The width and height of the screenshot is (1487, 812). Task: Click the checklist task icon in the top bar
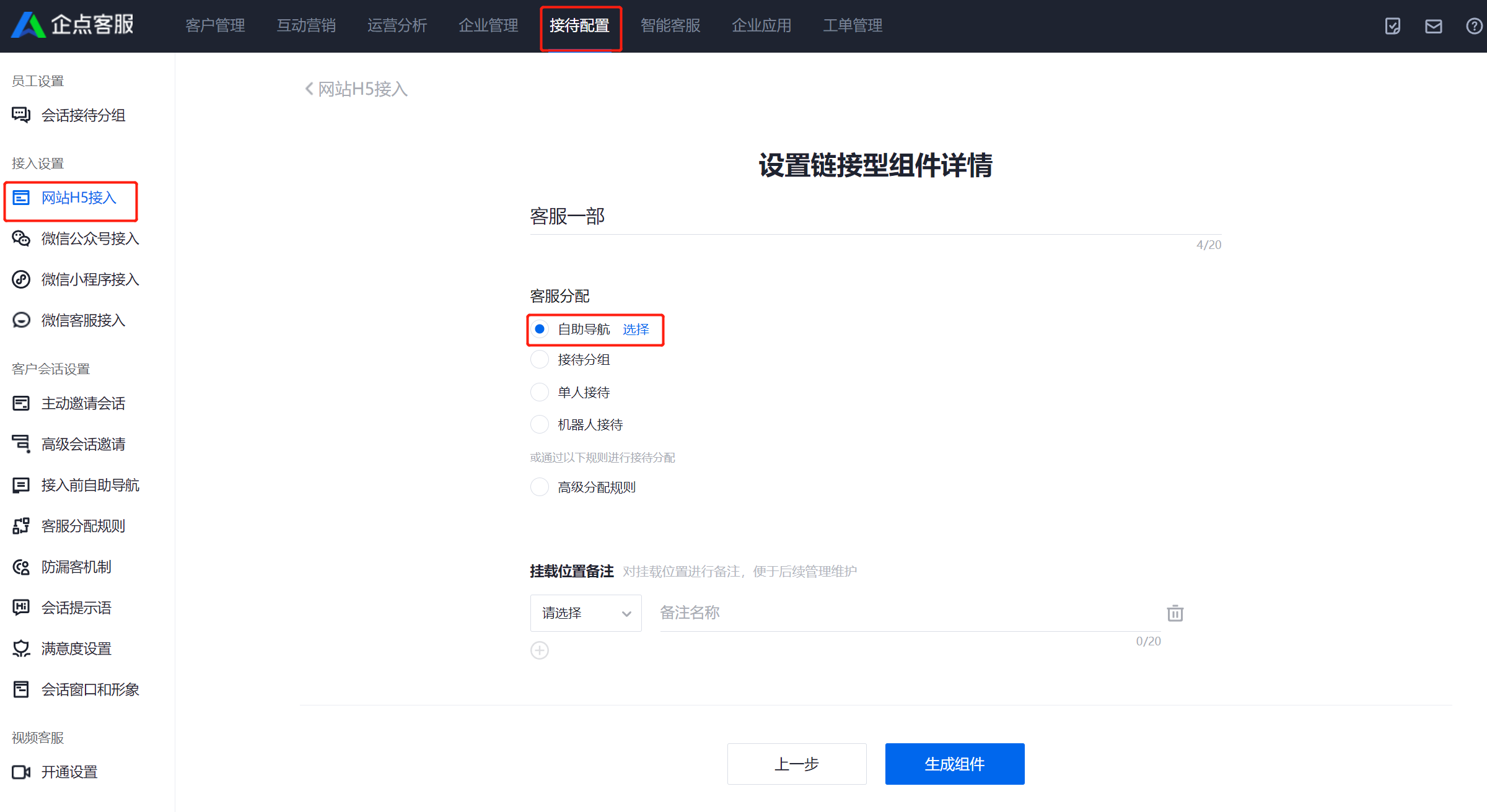pos(1392,26)
